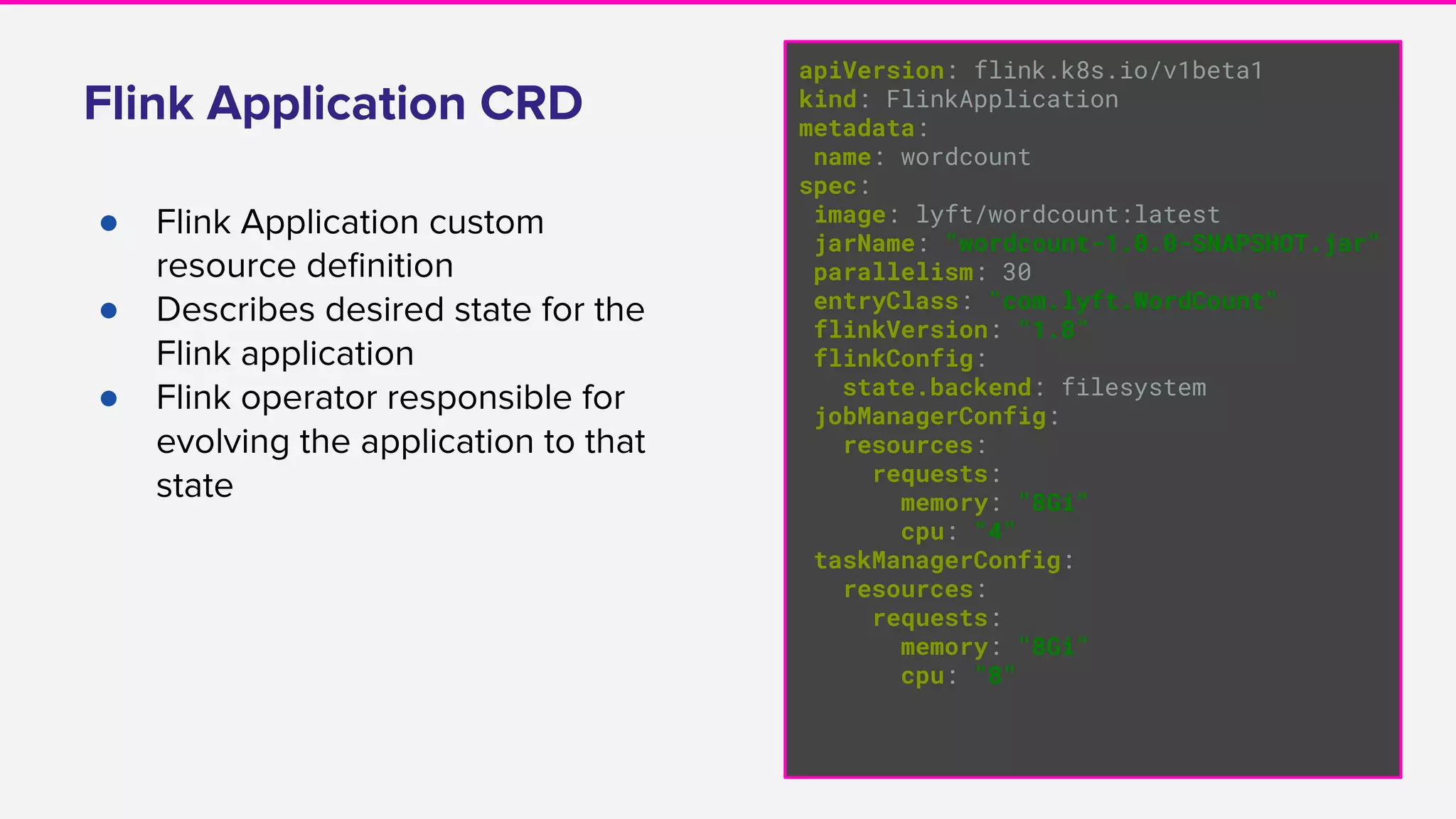Click the 'metadata:' key in the YAML
The width and height of the screenshot is (1456, 819).
click(864, 129)
